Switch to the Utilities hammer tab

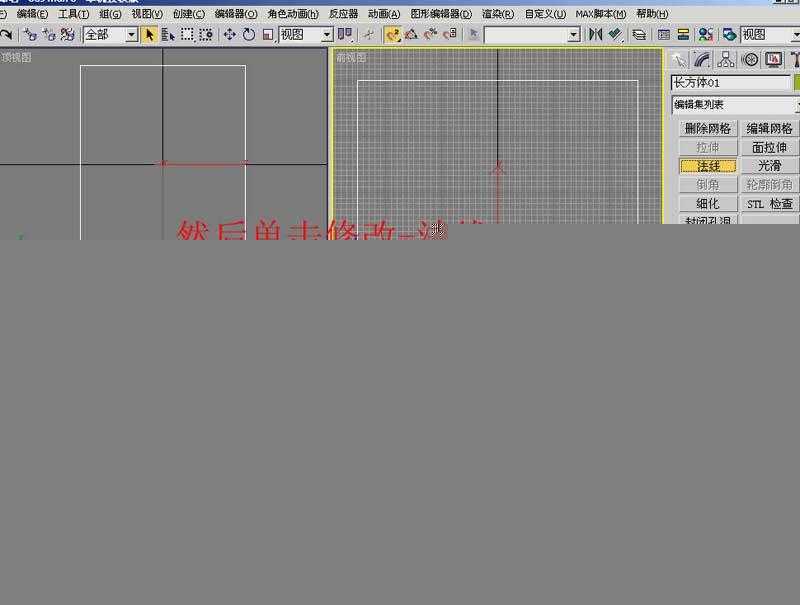[794, 60]
